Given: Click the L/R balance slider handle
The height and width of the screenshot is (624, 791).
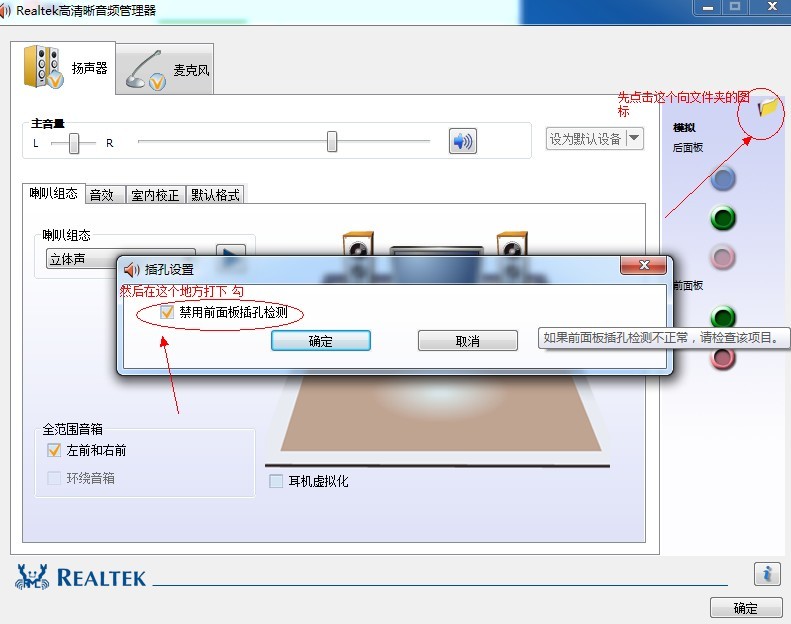Looking at the screenshot, I should 74,143.
